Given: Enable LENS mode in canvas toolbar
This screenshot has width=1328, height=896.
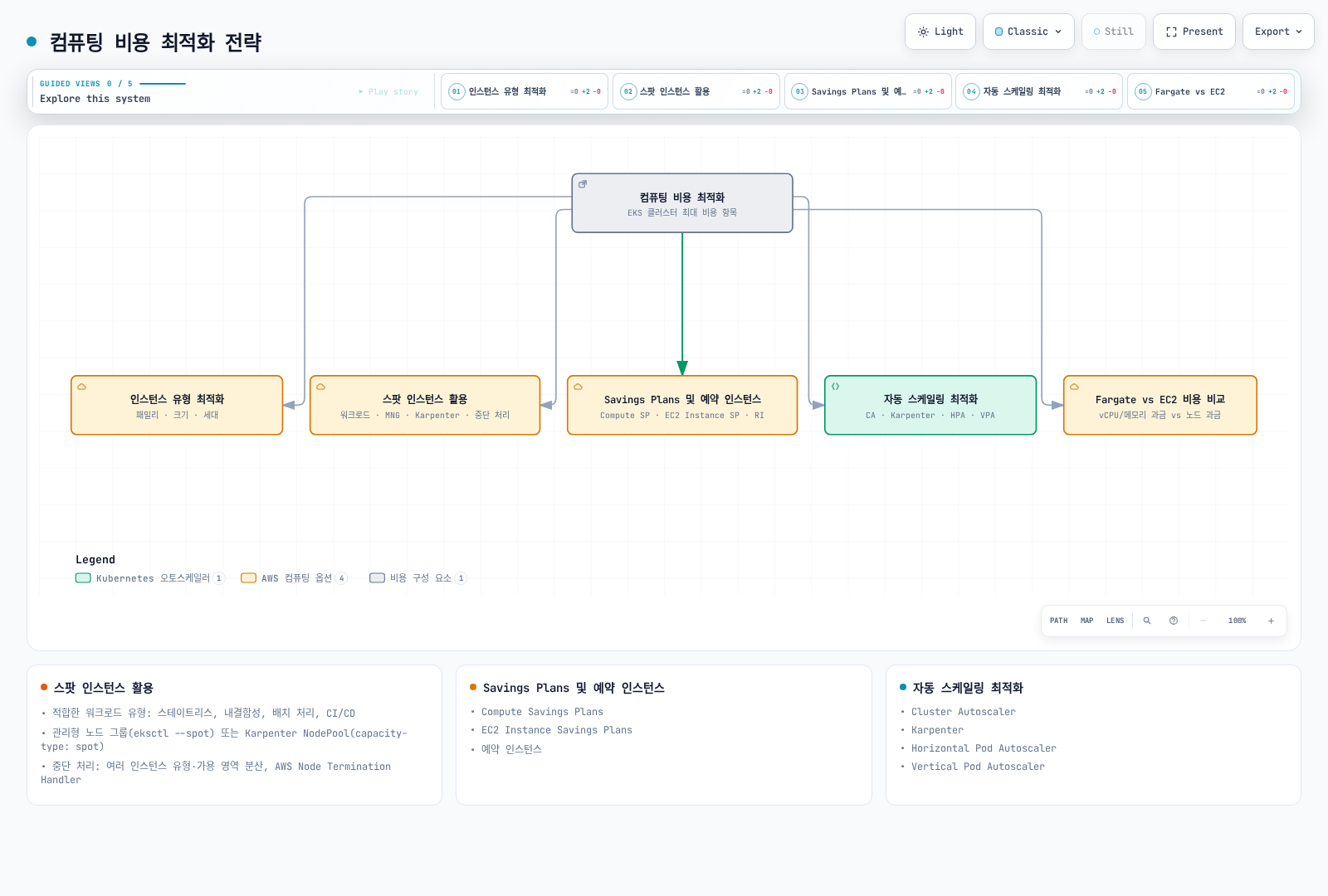Looking at the screenshot, I should pyautogui.click(x=1115, y=621).
